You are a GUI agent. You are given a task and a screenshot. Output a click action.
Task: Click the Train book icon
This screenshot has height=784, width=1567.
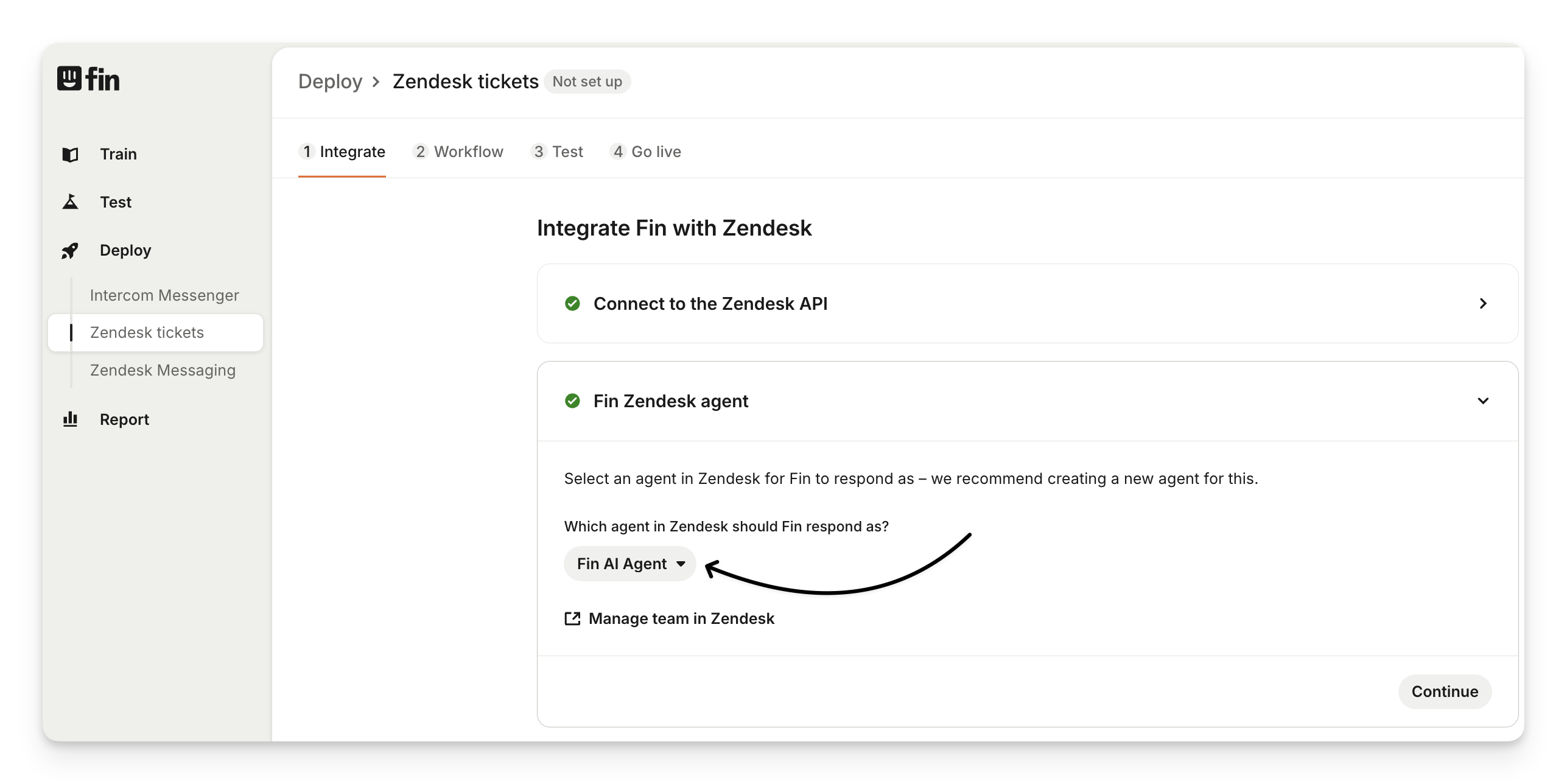point(71,155)
